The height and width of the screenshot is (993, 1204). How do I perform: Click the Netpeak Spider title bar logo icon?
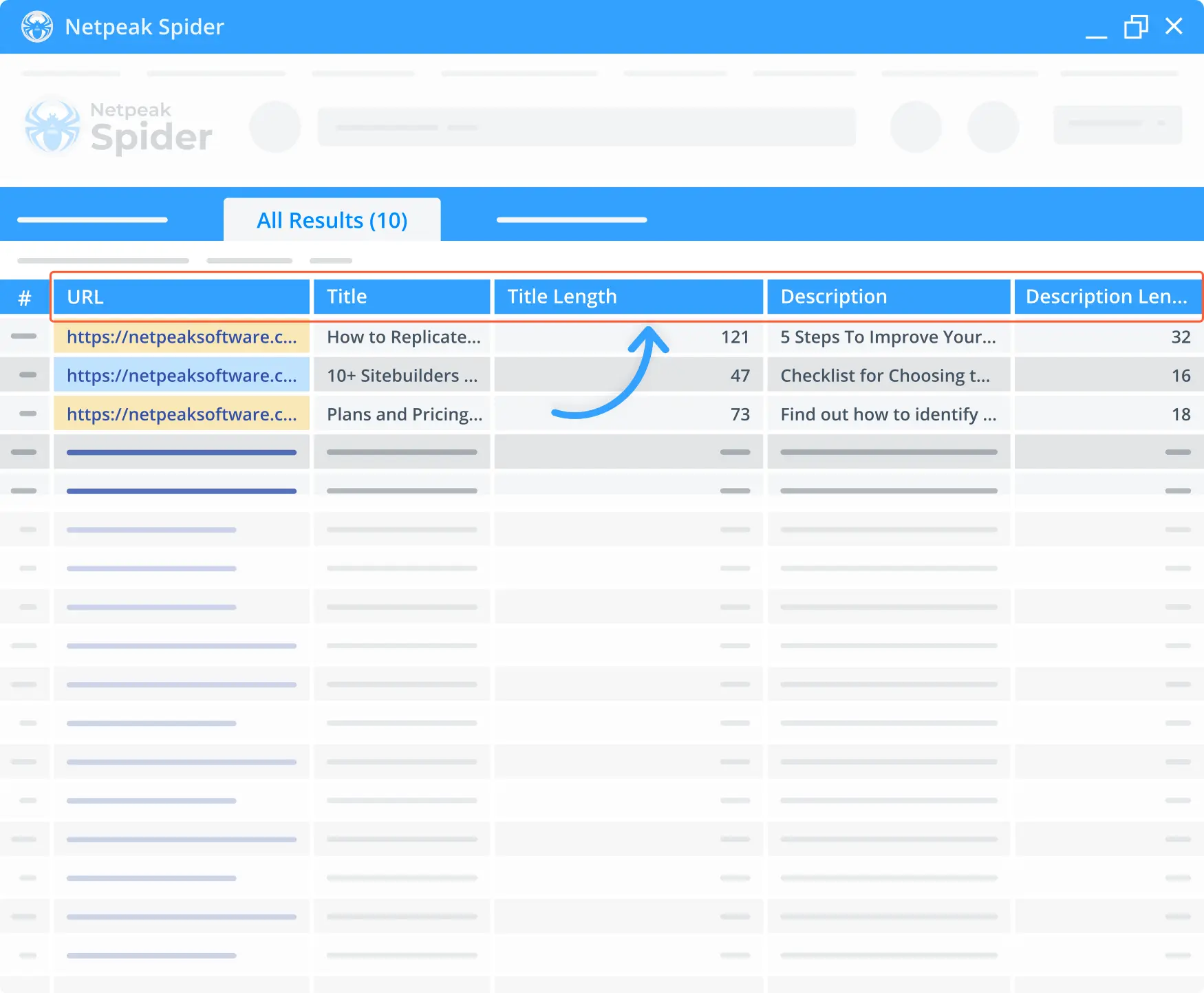tap(37, 27)
